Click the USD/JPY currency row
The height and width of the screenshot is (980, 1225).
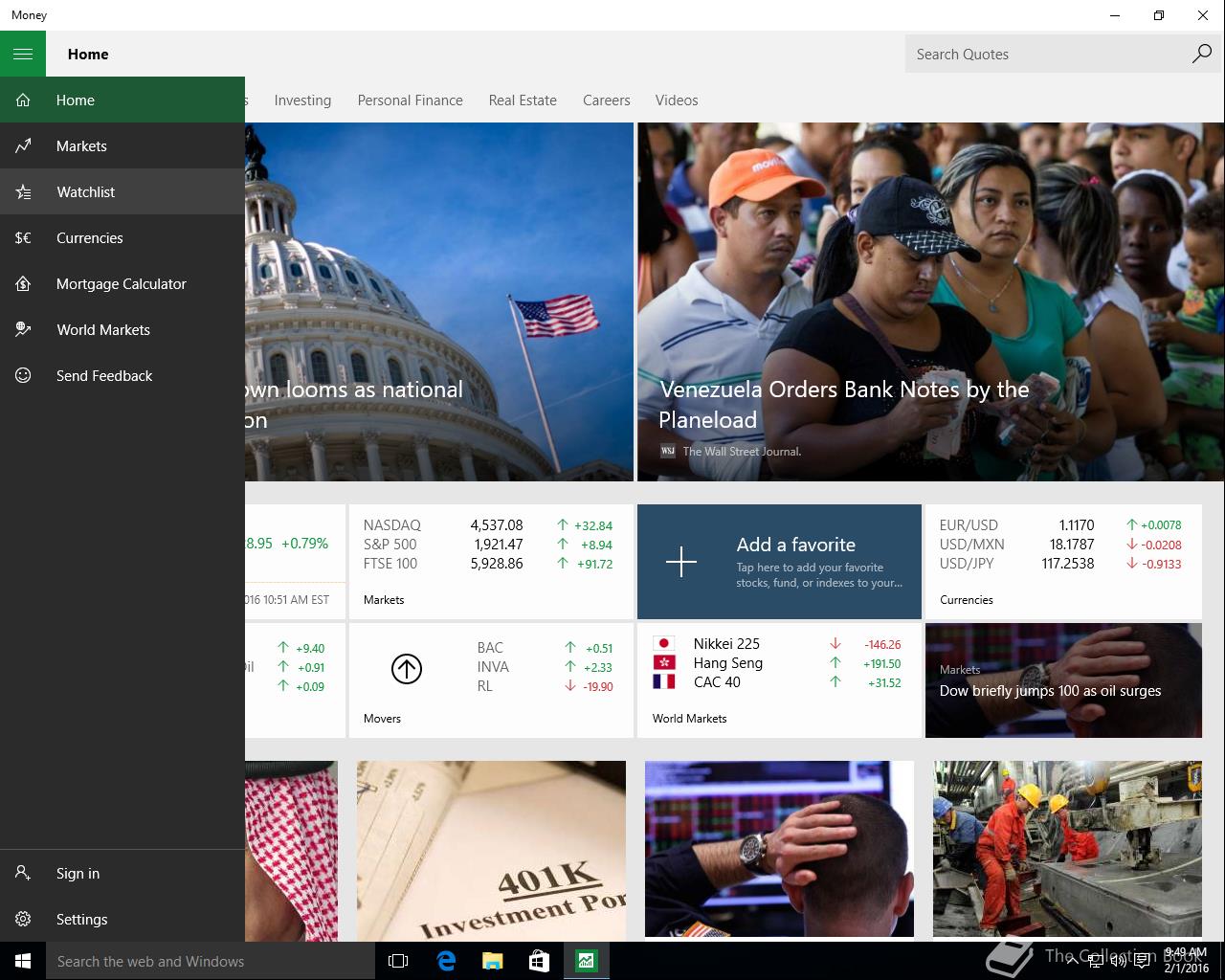1060,564
